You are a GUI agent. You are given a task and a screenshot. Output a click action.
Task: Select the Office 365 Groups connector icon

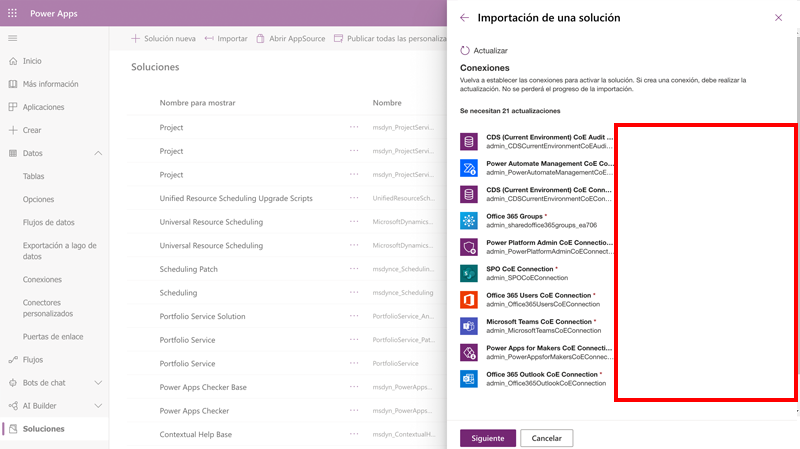pos(469,220)
